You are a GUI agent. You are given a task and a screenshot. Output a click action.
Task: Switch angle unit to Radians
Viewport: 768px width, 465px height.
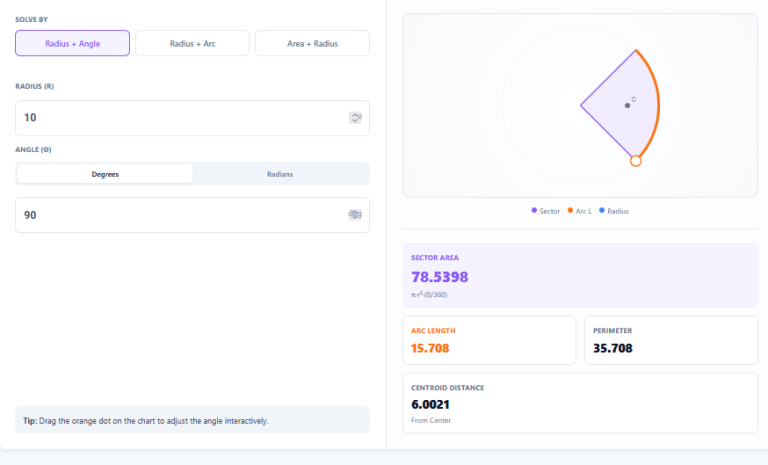click(x=280, y=174)
